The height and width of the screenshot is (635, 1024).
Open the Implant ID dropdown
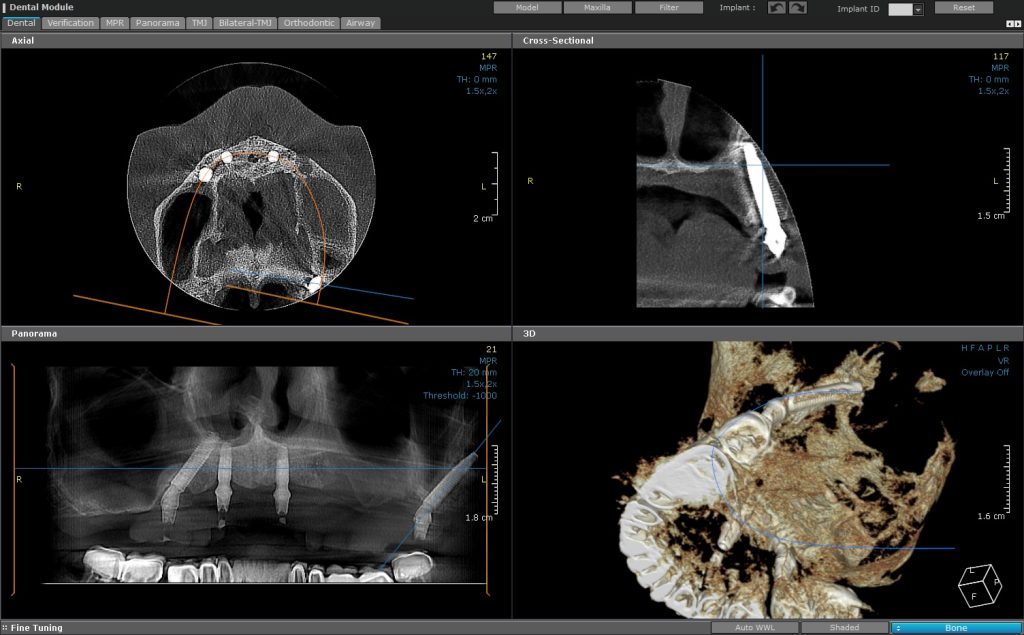tap(918, 8)
